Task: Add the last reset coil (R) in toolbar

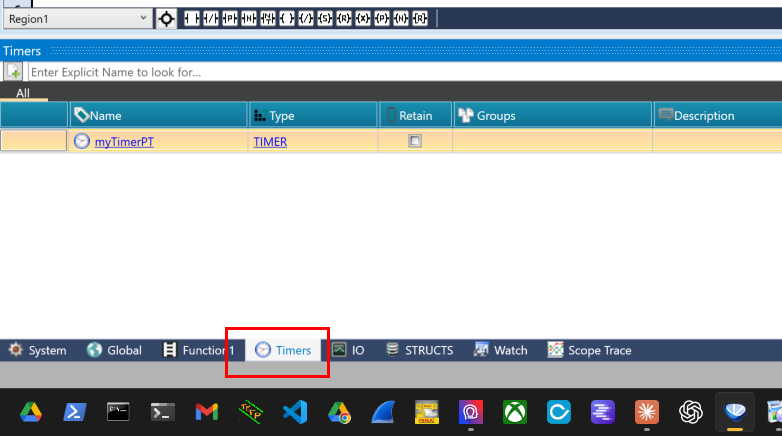Action: pos(420,19)
